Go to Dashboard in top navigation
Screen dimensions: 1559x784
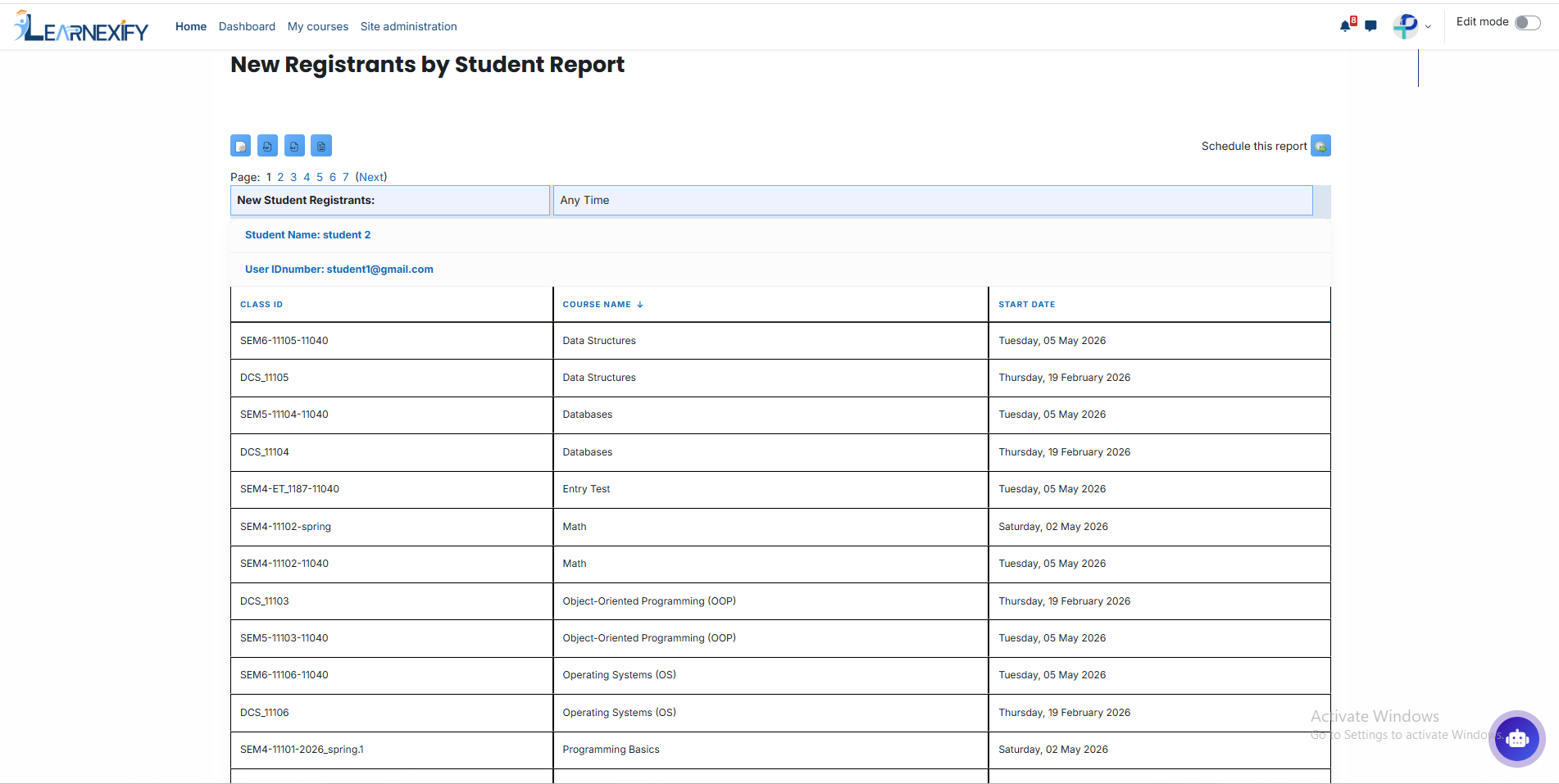point(247,26)
